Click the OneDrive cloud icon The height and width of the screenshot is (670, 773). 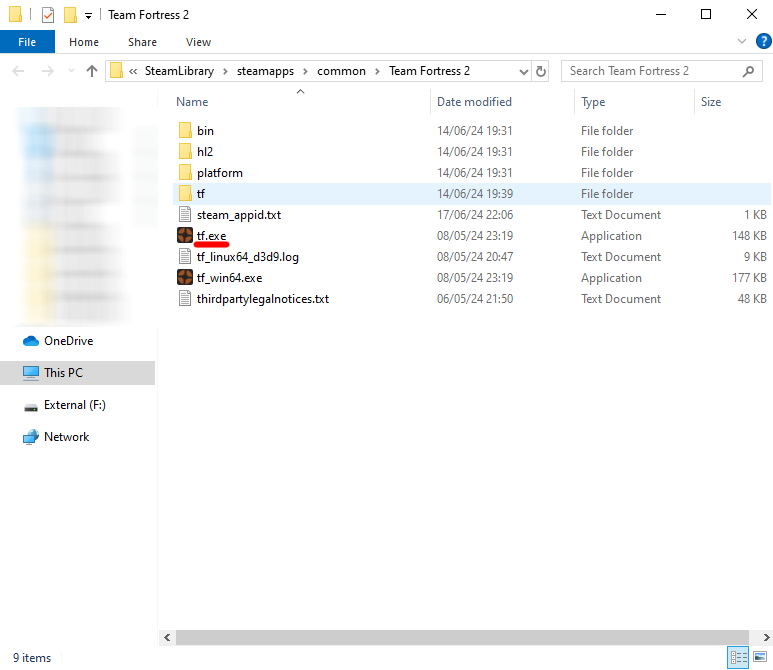pos(31,341)
